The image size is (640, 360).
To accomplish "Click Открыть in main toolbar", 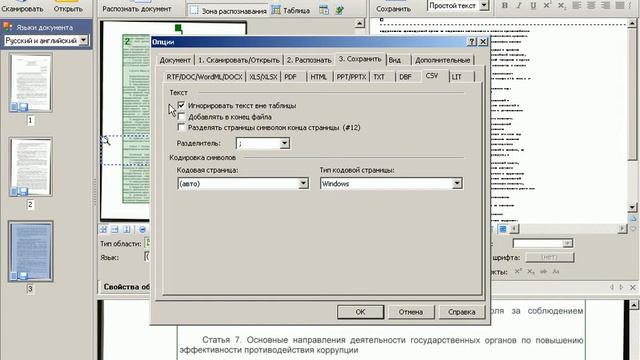I will point(68,8).
